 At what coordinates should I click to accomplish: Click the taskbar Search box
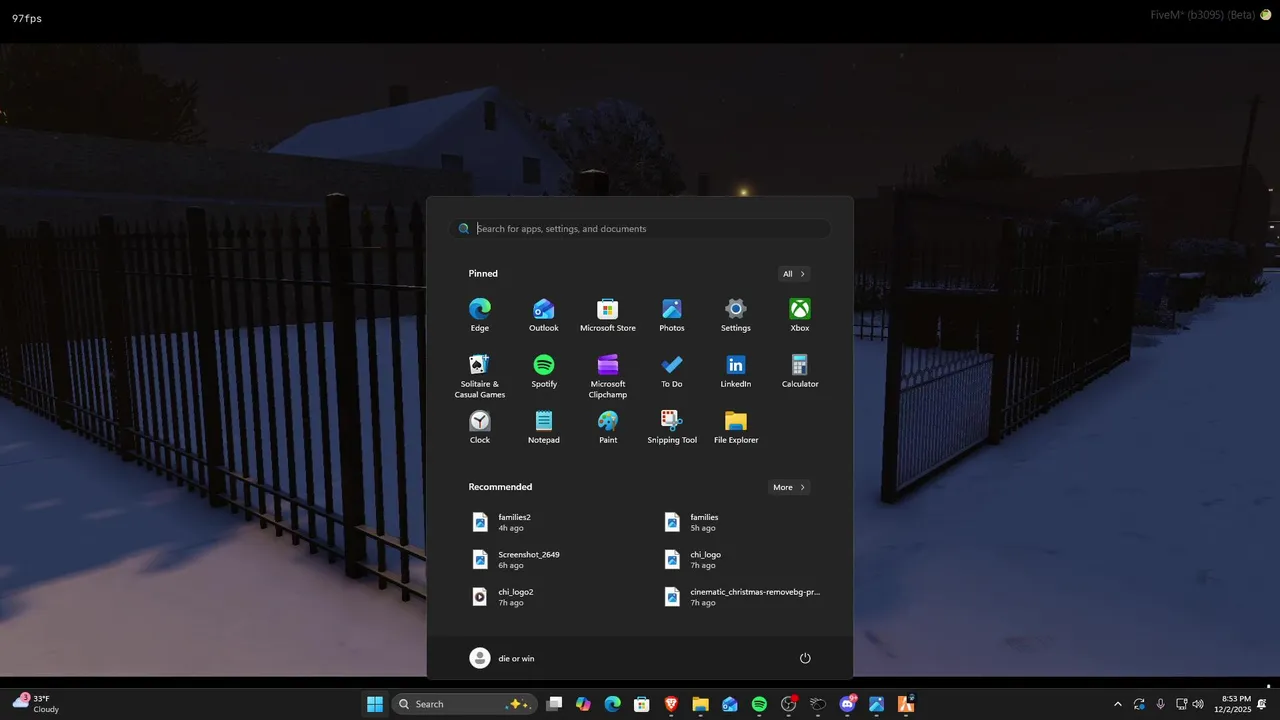464,704
